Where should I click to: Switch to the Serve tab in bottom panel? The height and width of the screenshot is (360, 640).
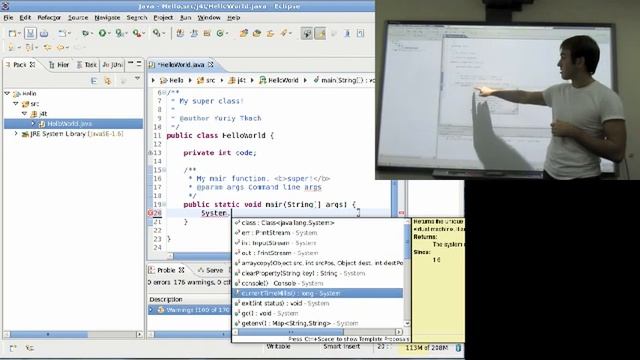click(210, 270)
